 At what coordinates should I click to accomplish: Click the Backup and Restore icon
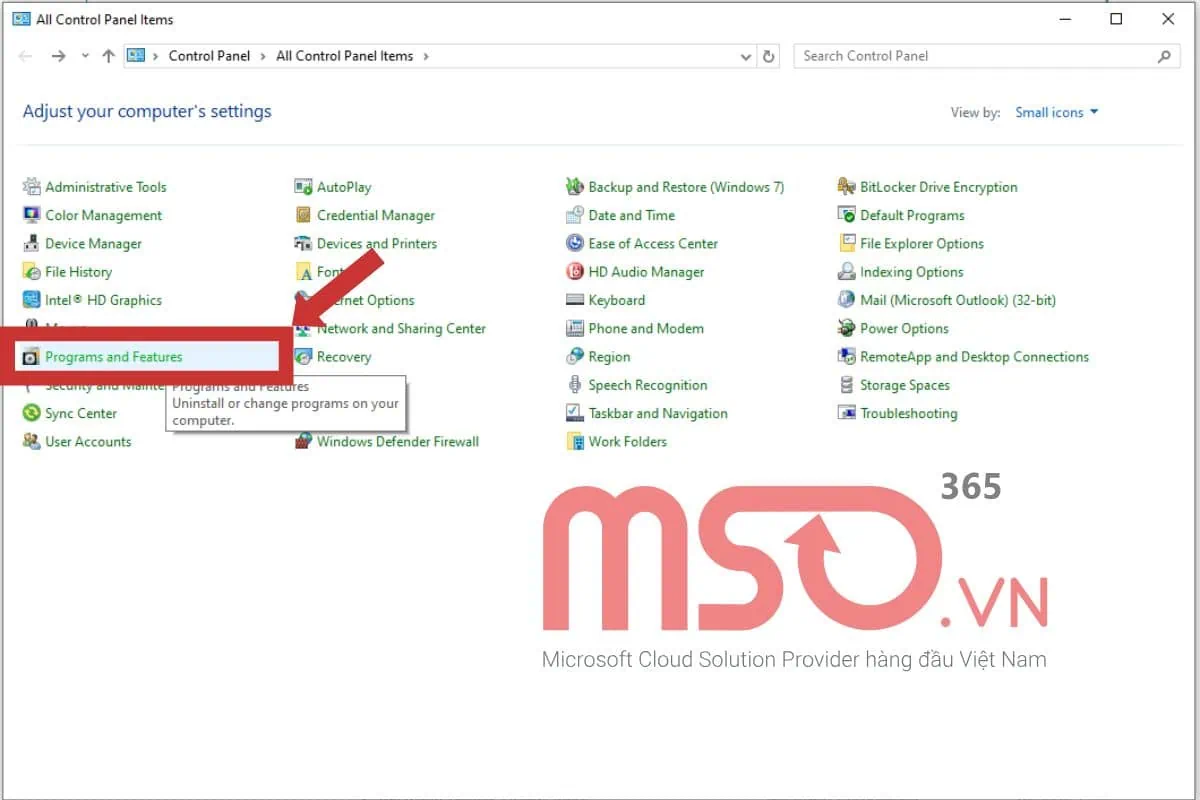point(574,187)
